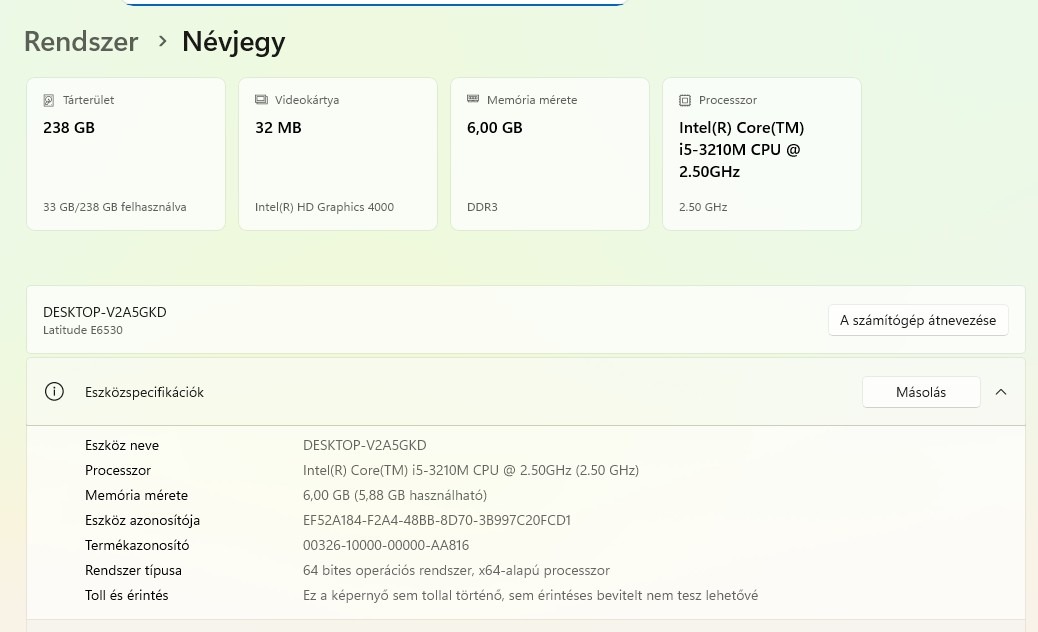The width and height of the screenshot is (1038, 632).
Task: Open the Tárterület 238 GB card
Action: point(126,154)
